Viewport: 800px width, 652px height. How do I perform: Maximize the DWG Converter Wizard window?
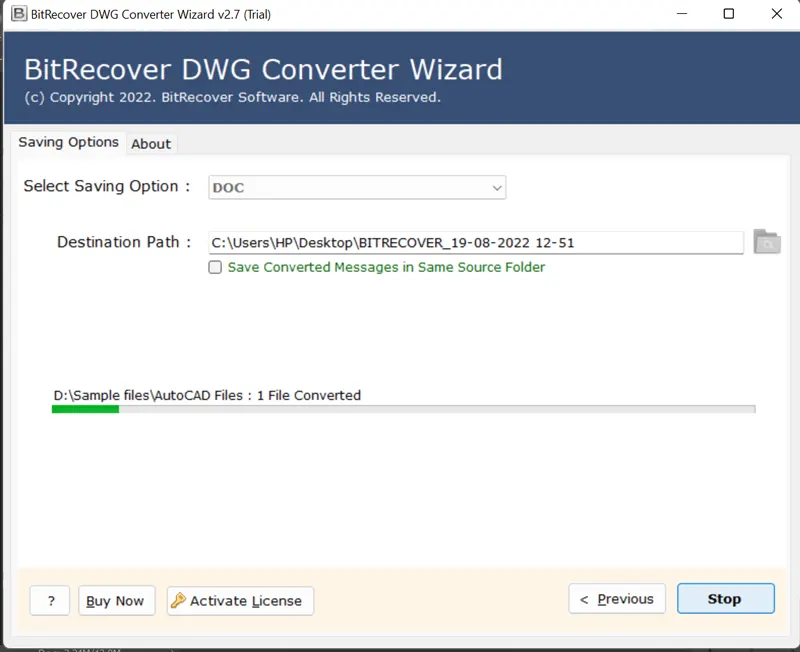coord(729,14)
